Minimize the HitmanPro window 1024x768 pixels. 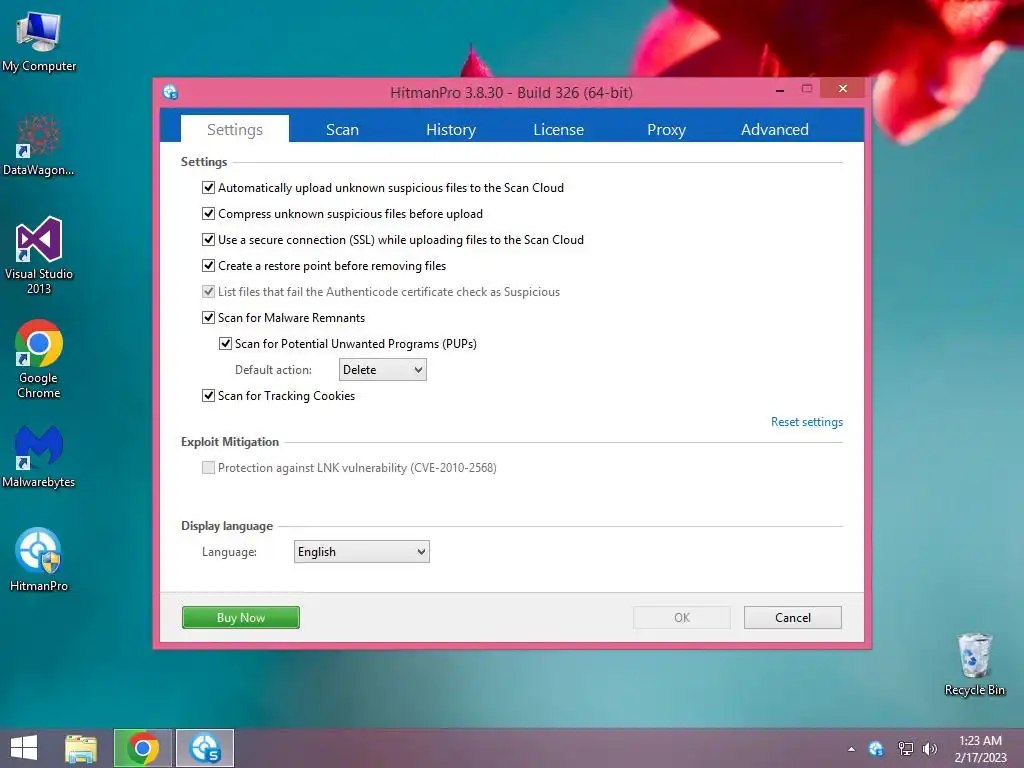pyautogui.click(x=780, y=89)
